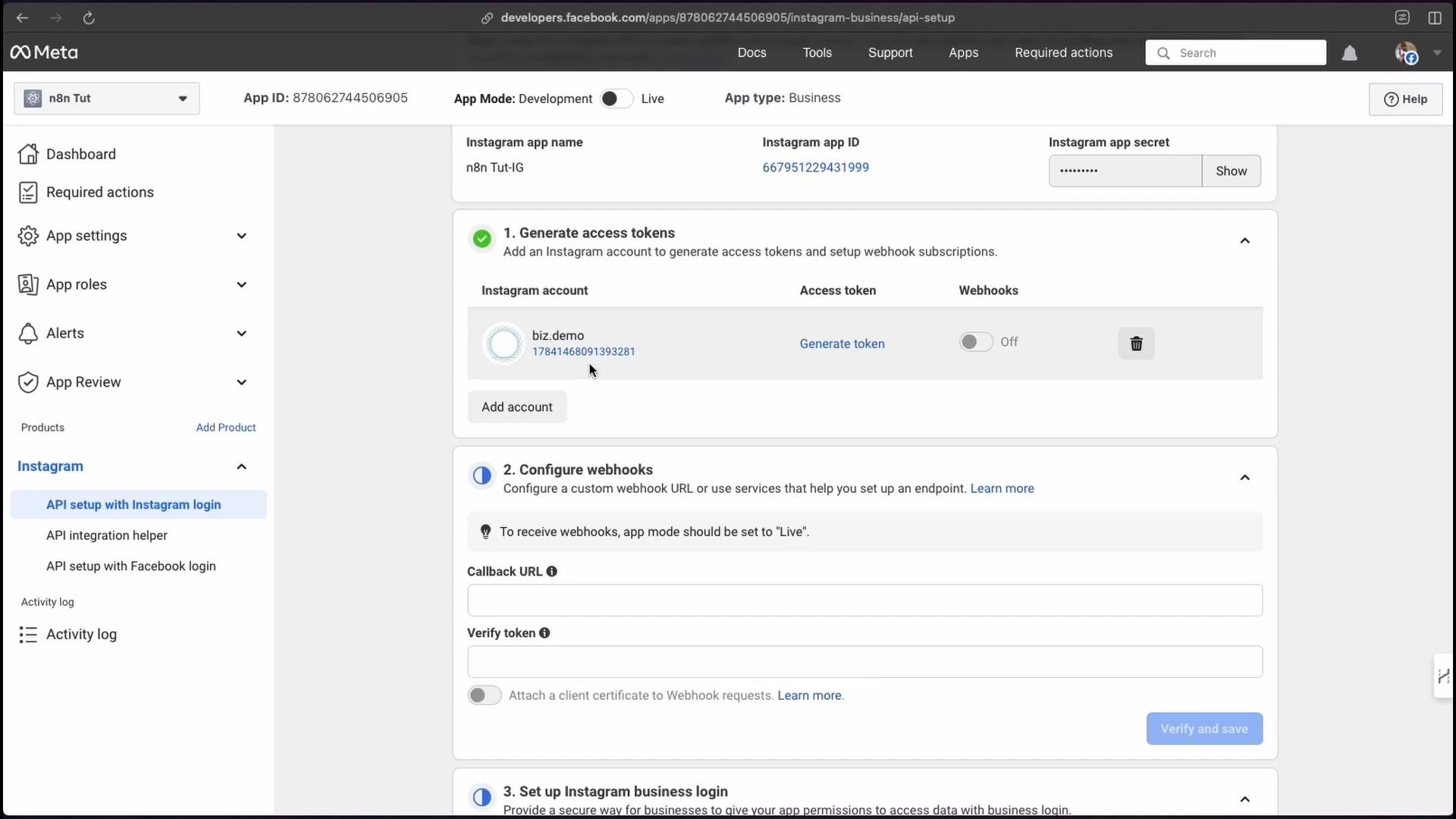The image size is (1456, 819).
Task: Click Instagram app ID 667951229431999
Action: click(x=815, y=168)
